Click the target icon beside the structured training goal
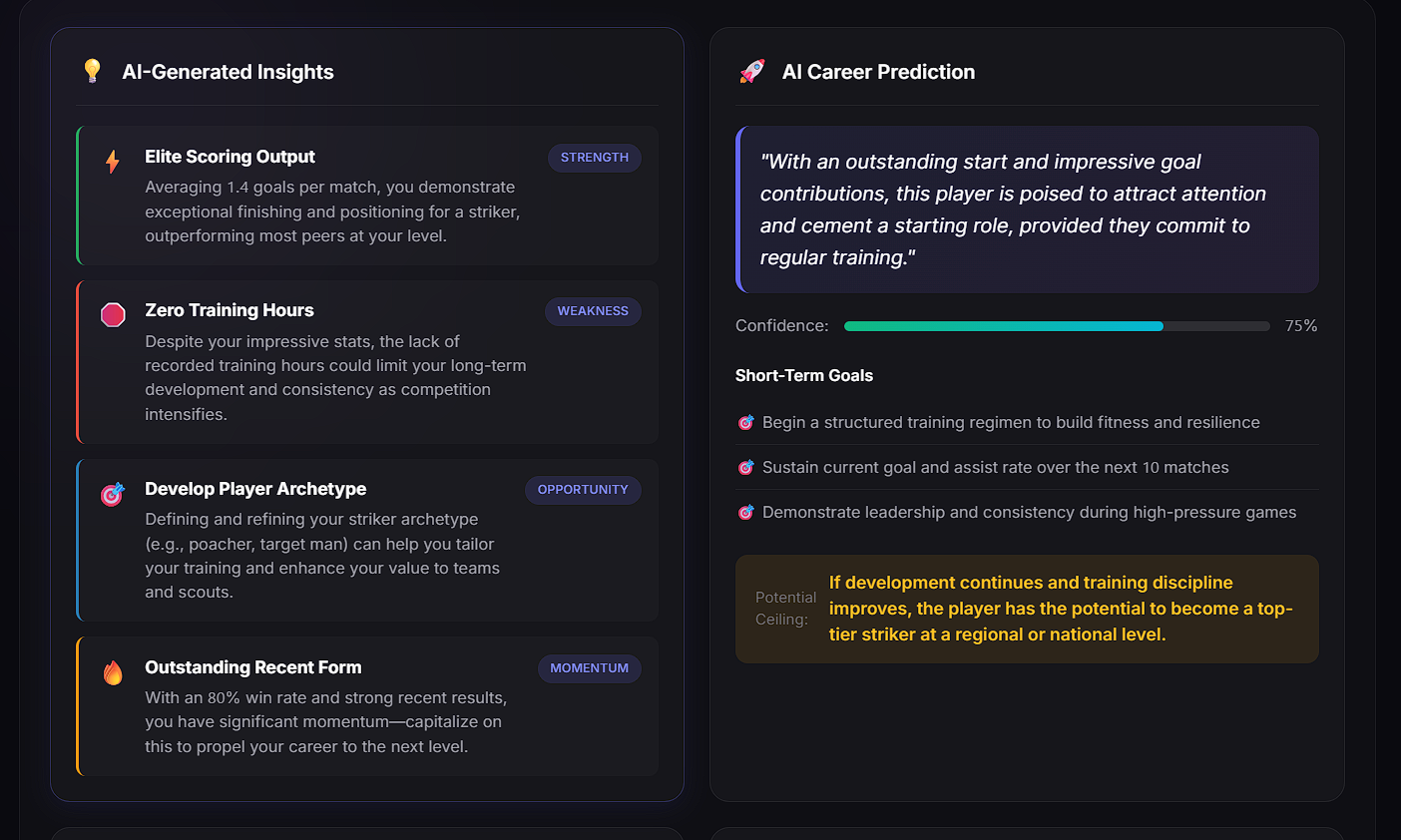This screenshot has height=840, width=1401. 746,422
